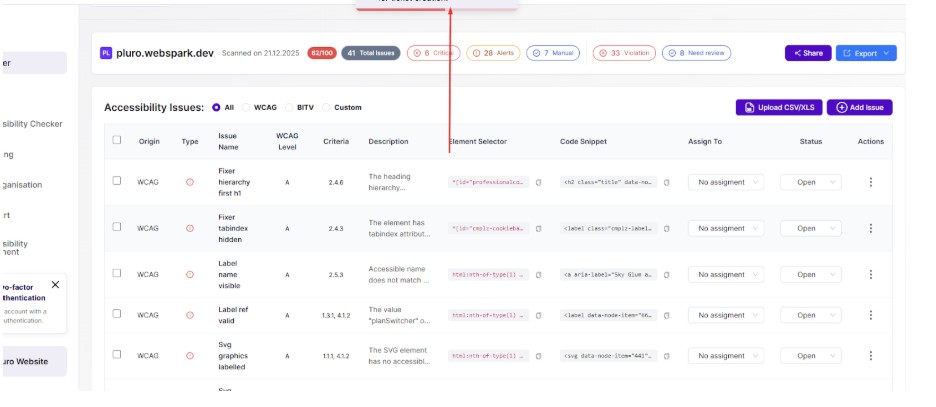Click the error type icon in Label ref valid row
Screen dimensions: 936x407
[190, 315]
